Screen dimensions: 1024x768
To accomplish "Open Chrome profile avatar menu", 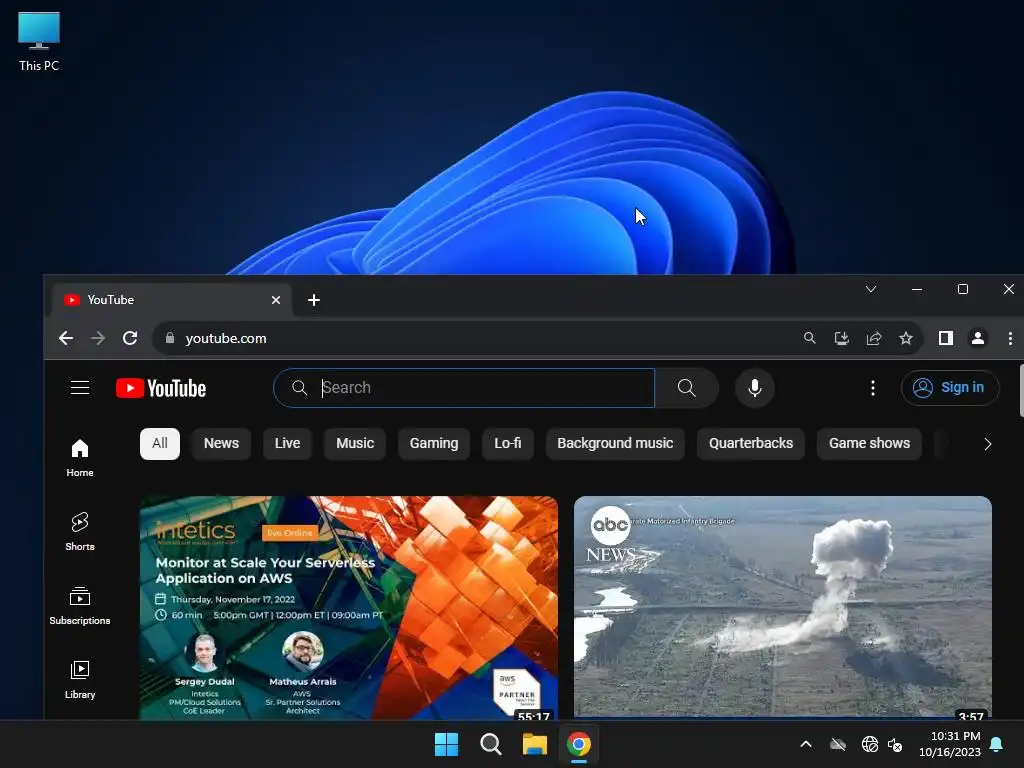I will click(x=978, y=338).
